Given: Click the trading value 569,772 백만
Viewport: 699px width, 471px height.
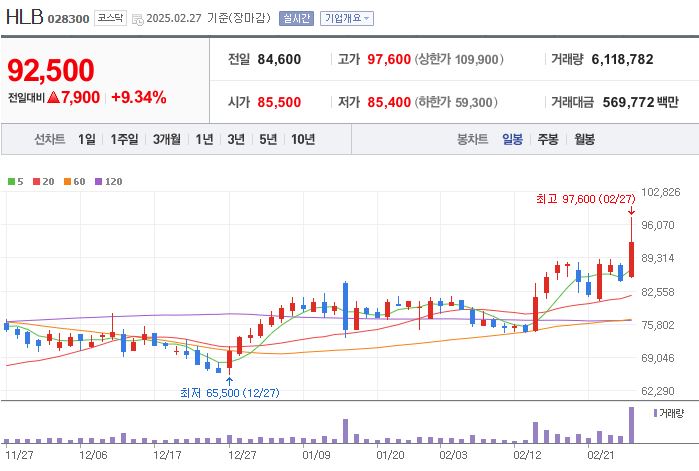Looking at the screenshot, I should pos(641,102).
